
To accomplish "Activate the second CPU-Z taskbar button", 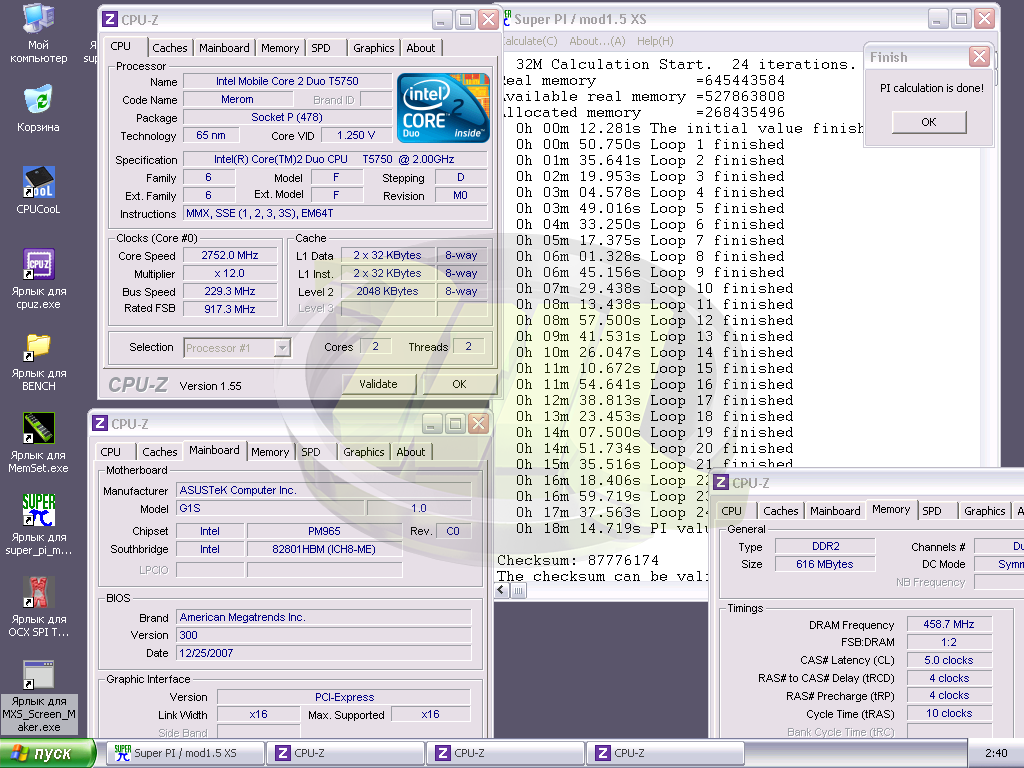I will pyautogui.click(x=505, y=753).
